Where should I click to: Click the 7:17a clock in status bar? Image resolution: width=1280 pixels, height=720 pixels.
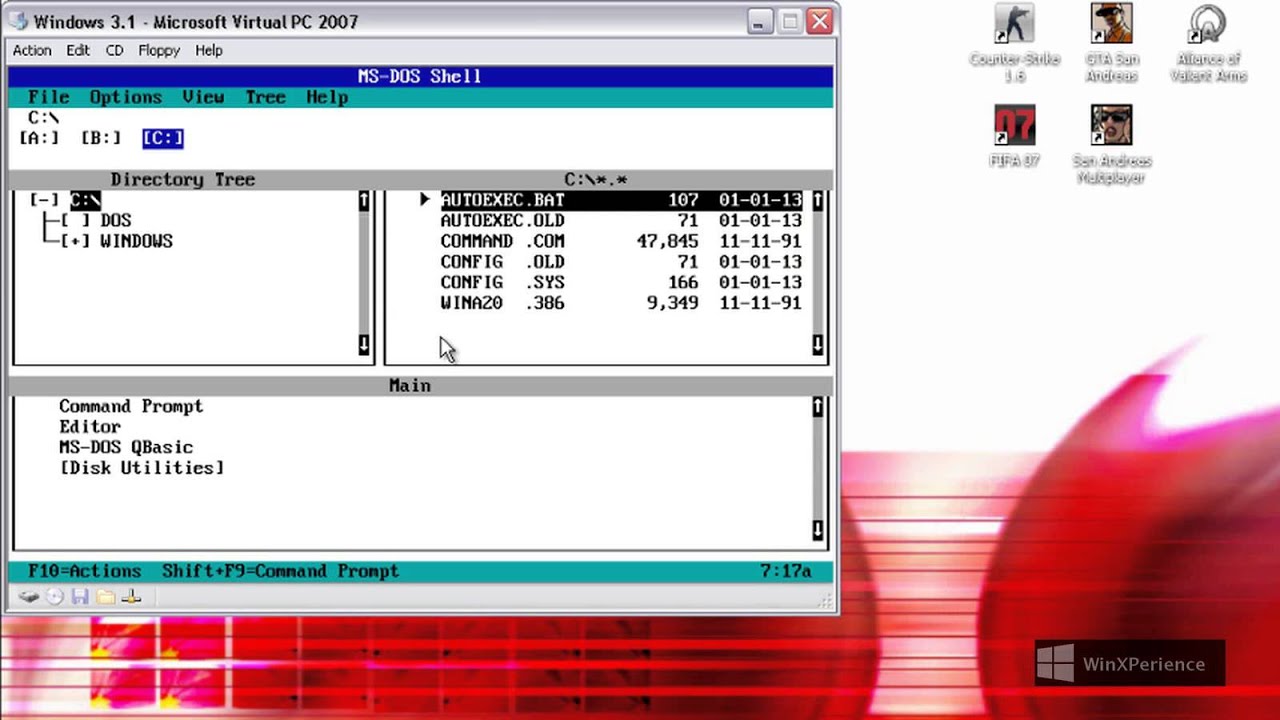[x=785, y=571]
